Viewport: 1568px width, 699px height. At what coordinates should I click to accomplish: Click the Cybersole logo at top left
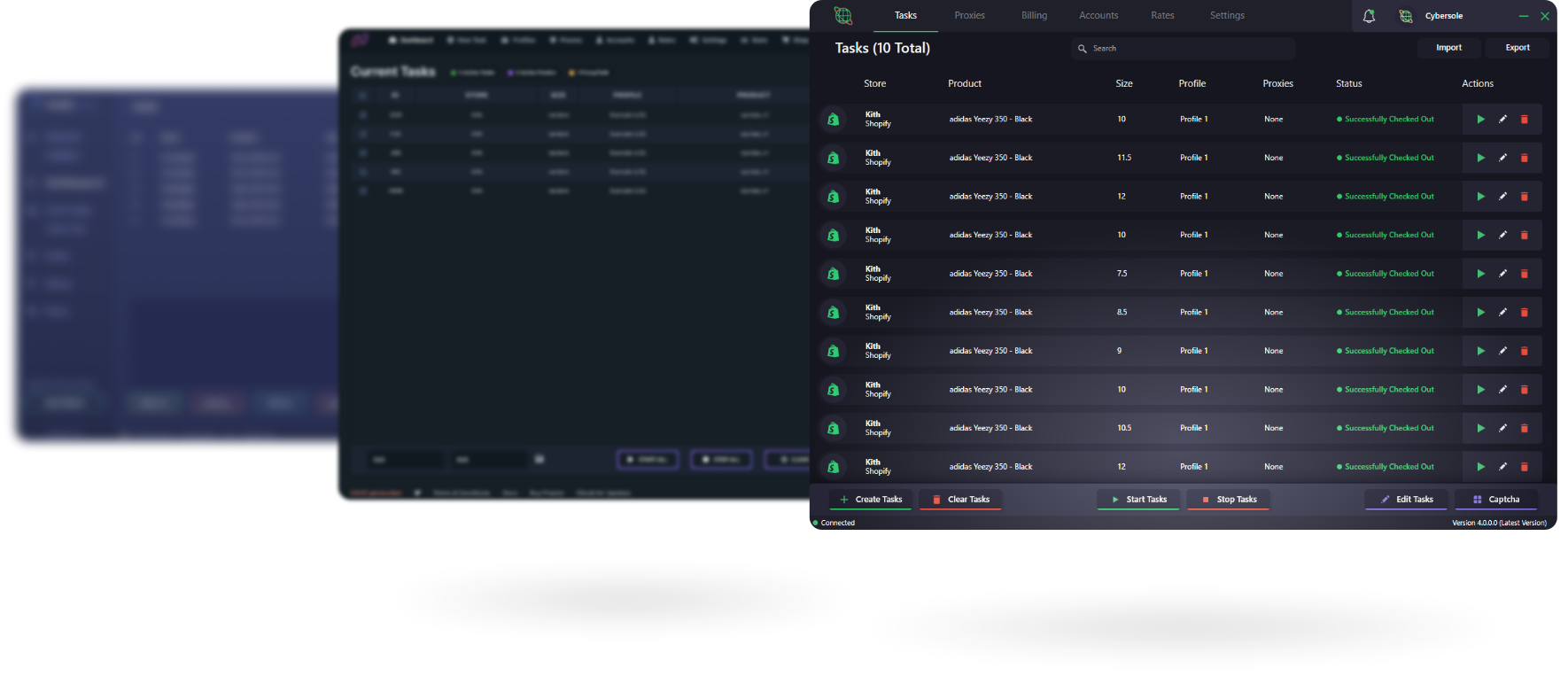843,15
